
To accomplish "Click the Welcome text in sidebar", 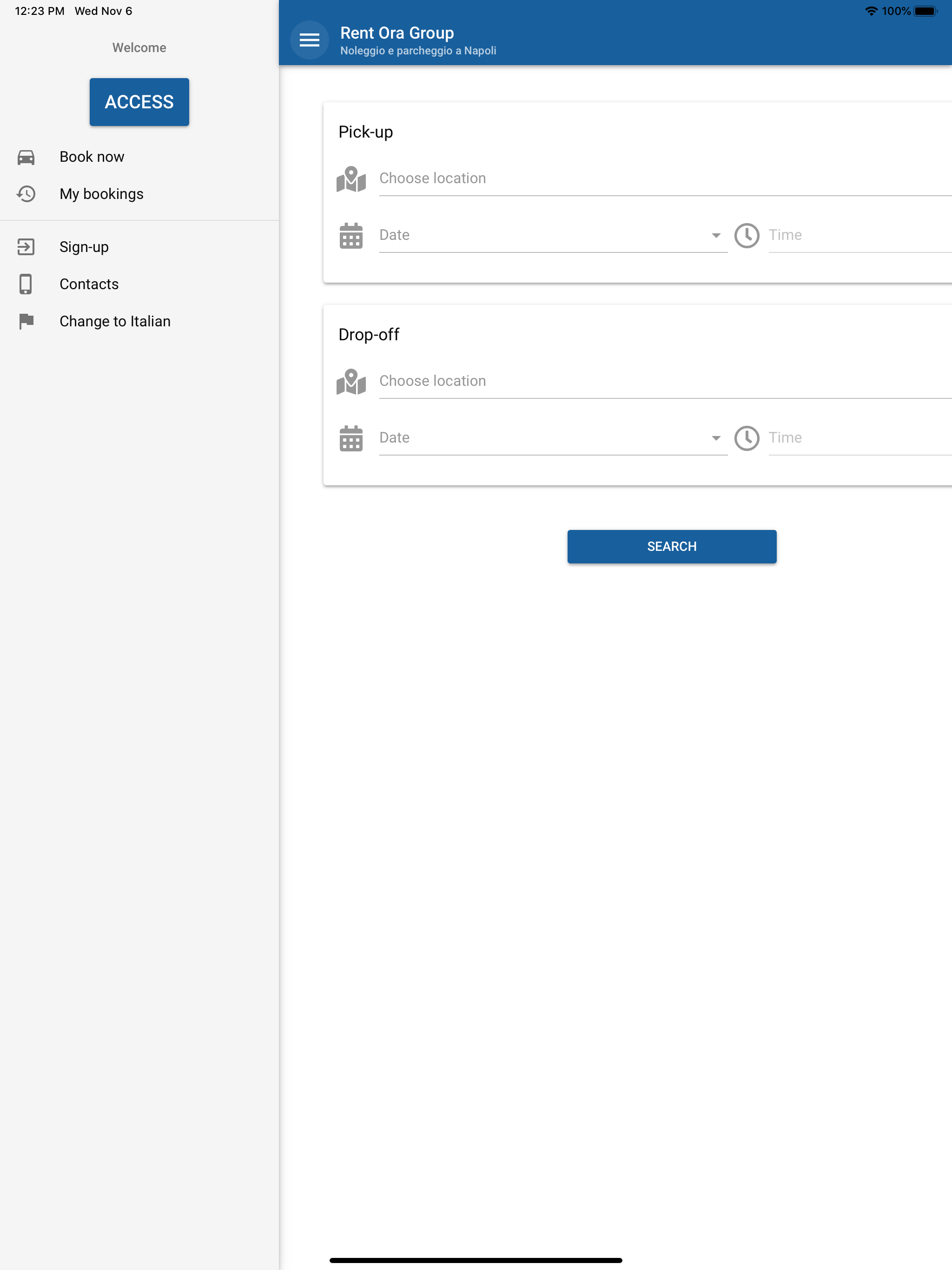I will 139,48.
